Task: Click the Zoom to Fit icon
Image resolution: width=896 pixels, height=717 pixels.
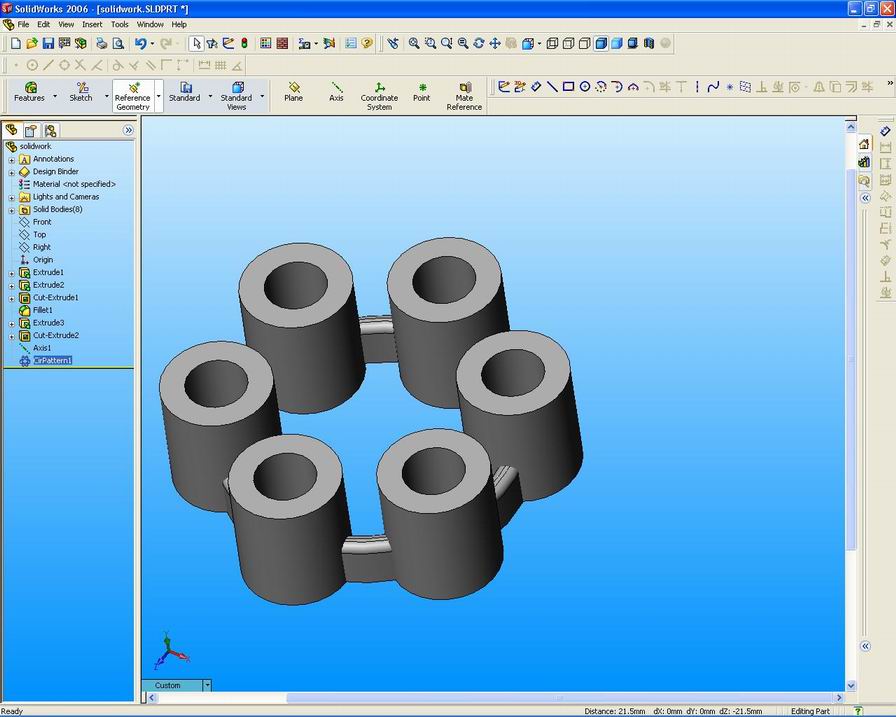Action: point(413,43)
